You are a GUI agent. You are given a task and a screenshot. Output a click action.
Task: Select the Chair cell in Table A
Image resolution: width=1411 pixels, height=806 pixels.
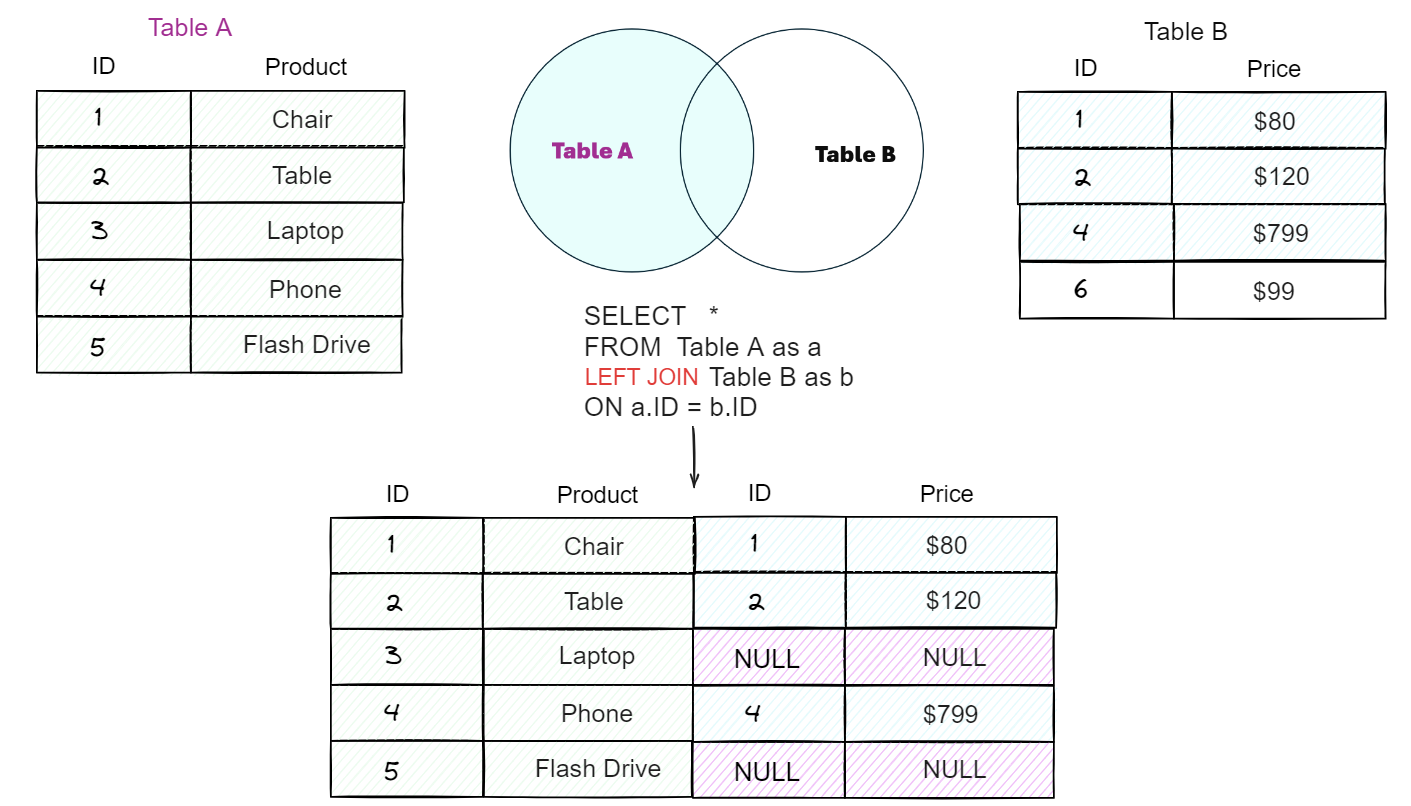pyautogui.click(x=301, y=120)
